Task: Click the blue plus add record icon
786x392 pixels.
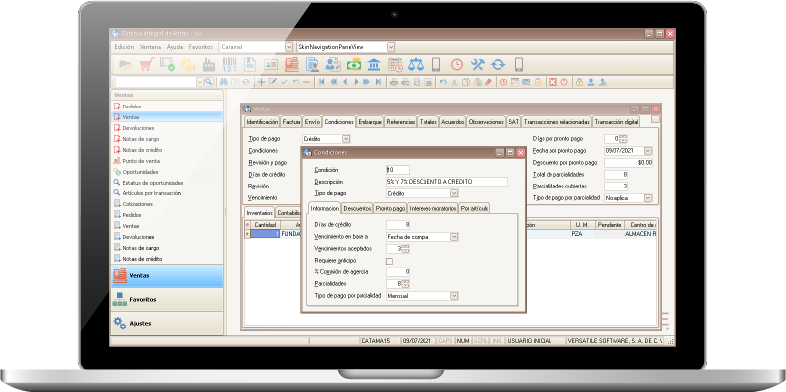Action: pos(261,82)
